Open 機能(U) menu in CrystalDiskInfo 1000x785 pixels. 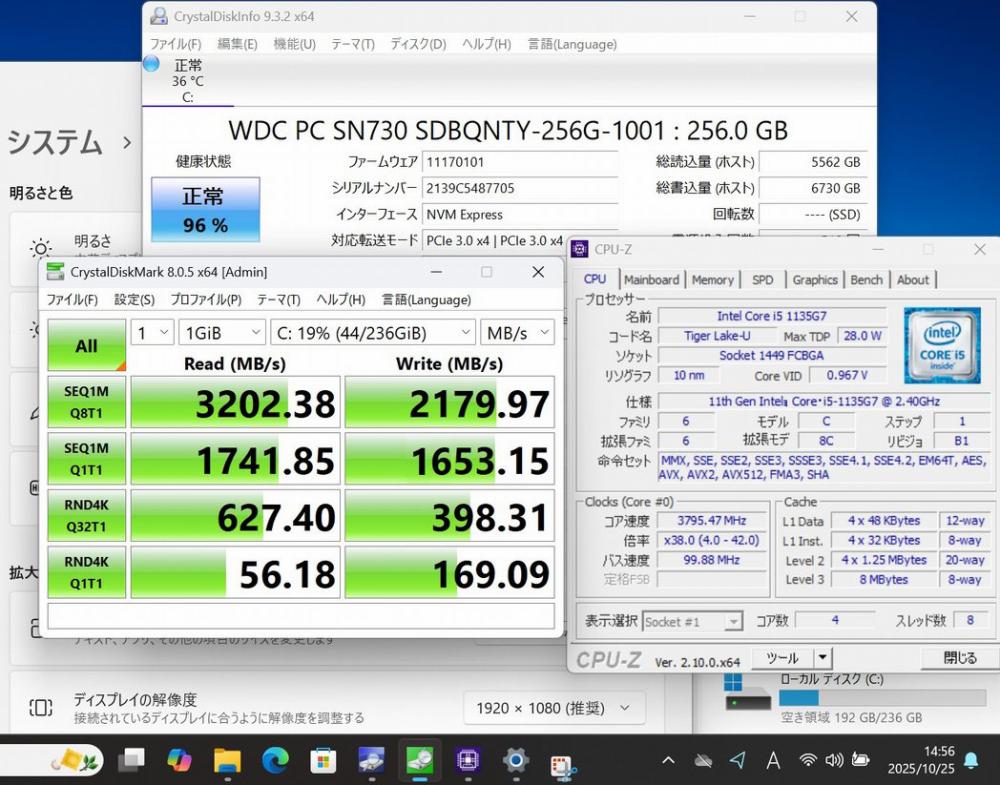click(x=295, y=44)
